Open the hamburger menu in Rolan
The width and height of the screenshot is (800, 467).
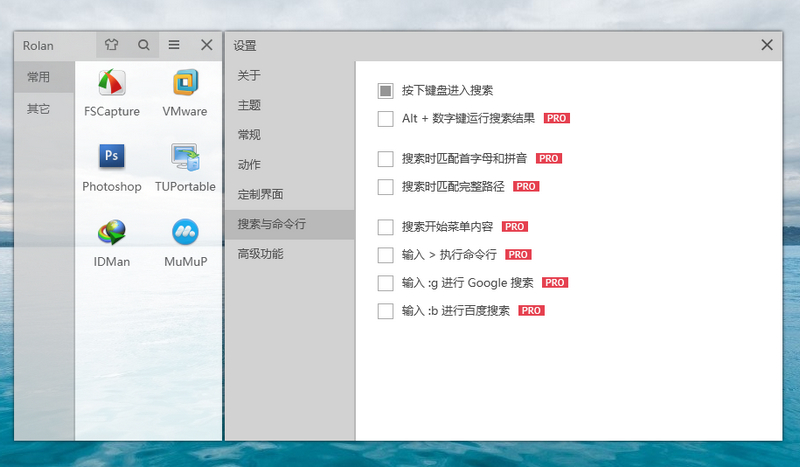point(174,45)
